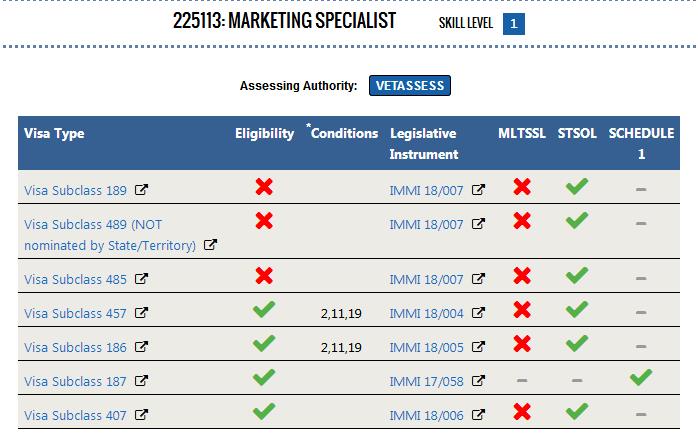Click external link icon beside IMMI 18/005
698x442 pixels.
point(478,346)
